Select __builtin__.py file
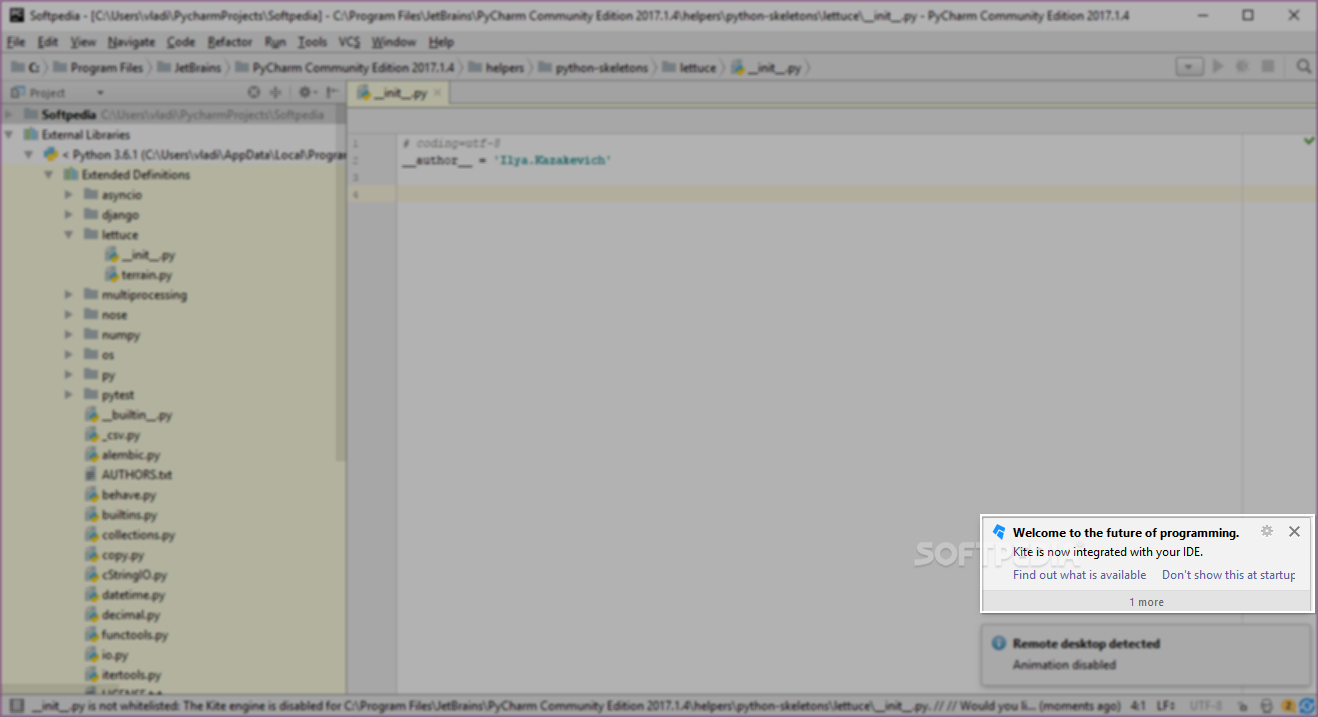 129,415
